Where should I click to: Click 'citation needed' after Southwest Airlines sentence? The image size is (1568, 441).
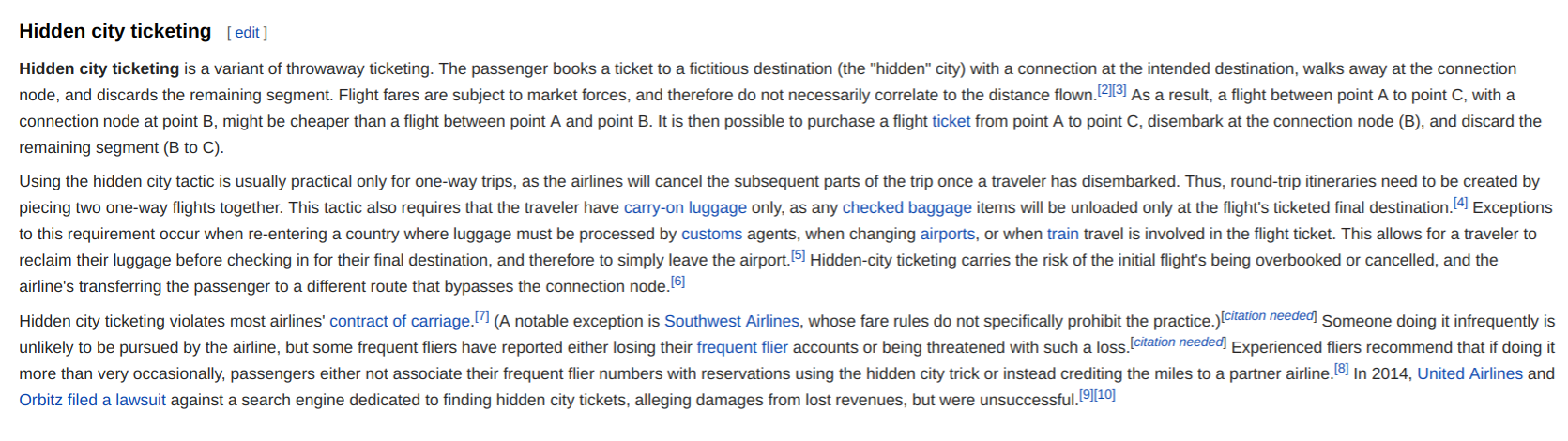click(1269, 316)
